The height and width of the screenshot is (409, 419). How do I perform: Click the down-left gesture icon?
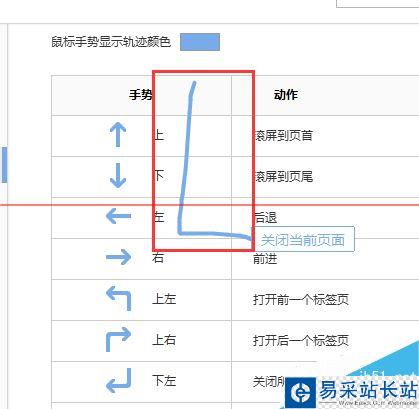point(118,380)
